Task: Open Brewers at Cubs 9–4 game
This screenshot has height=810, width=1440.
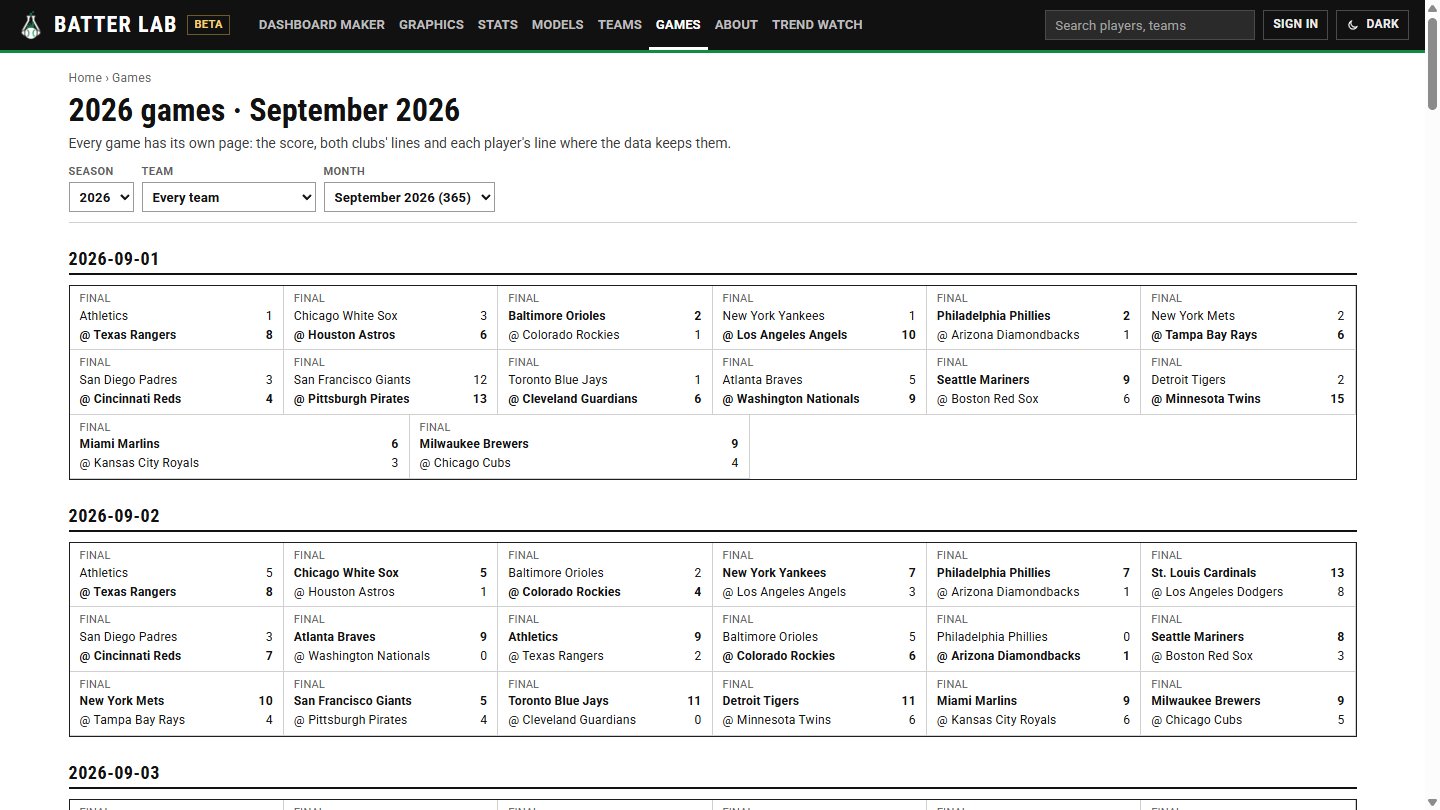Action: coord(580,446)
